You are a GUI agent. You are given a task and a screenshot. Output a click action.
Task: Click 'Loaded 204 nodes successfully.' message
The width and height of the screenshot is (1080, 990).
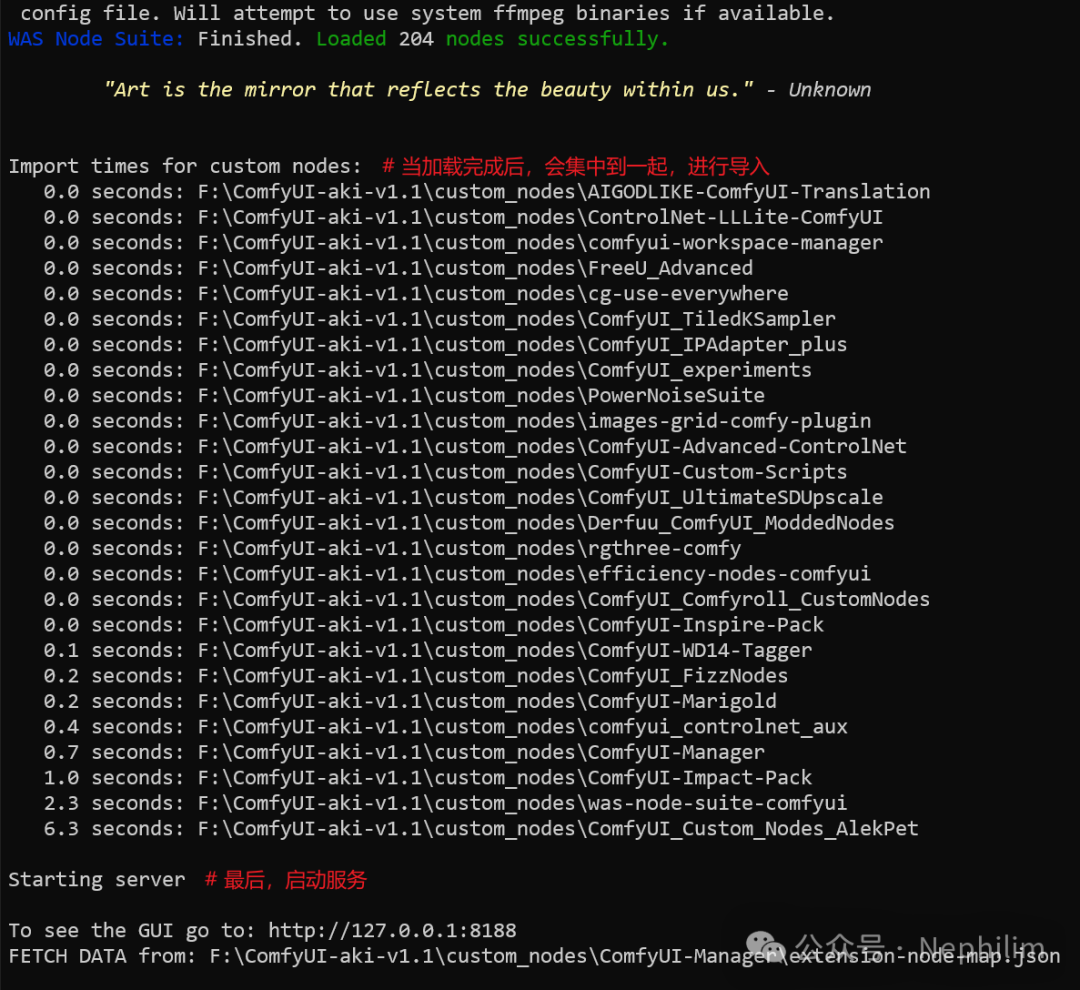492,39
